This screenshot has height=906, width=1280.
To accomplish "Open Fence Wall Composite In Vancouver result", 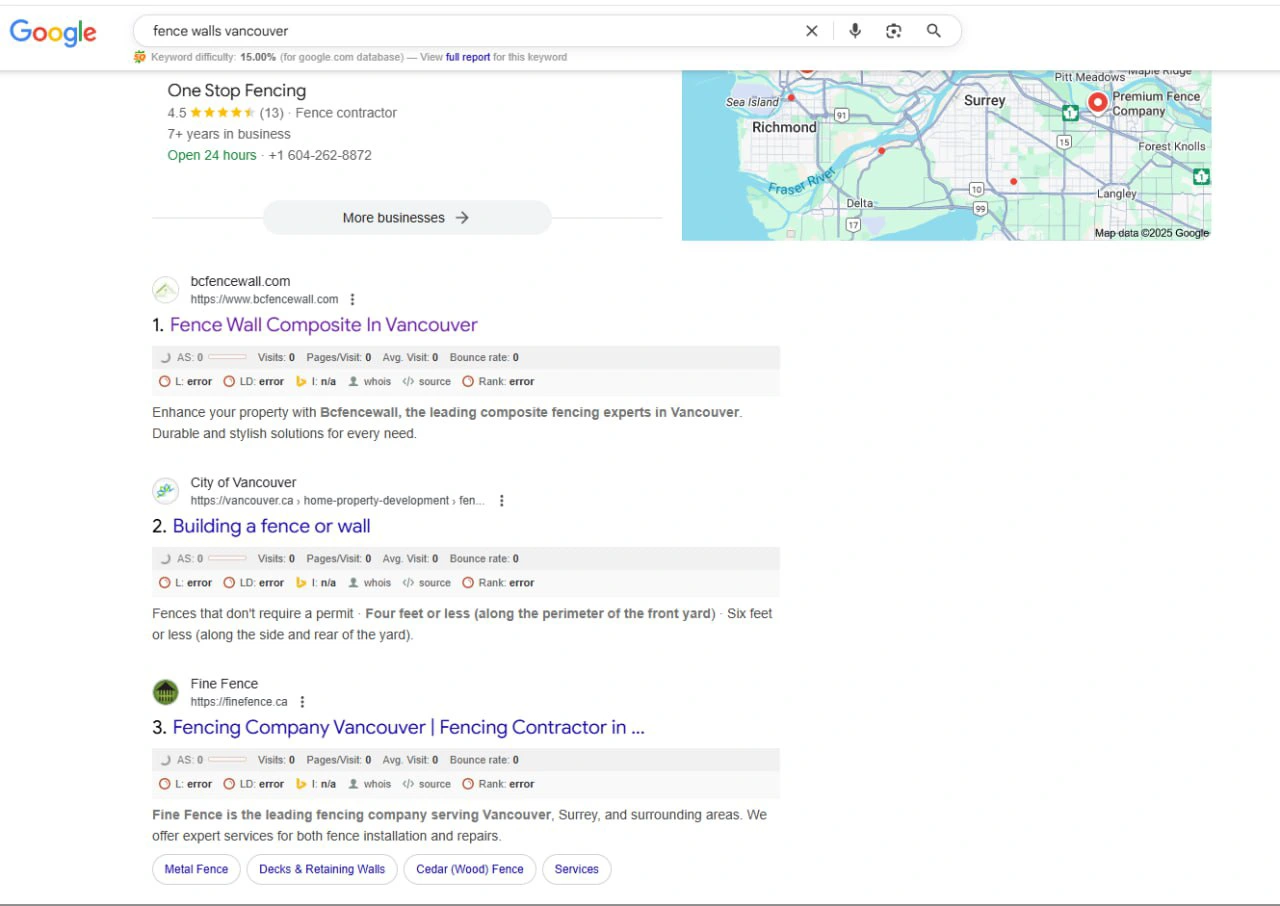I will (324, 325).
